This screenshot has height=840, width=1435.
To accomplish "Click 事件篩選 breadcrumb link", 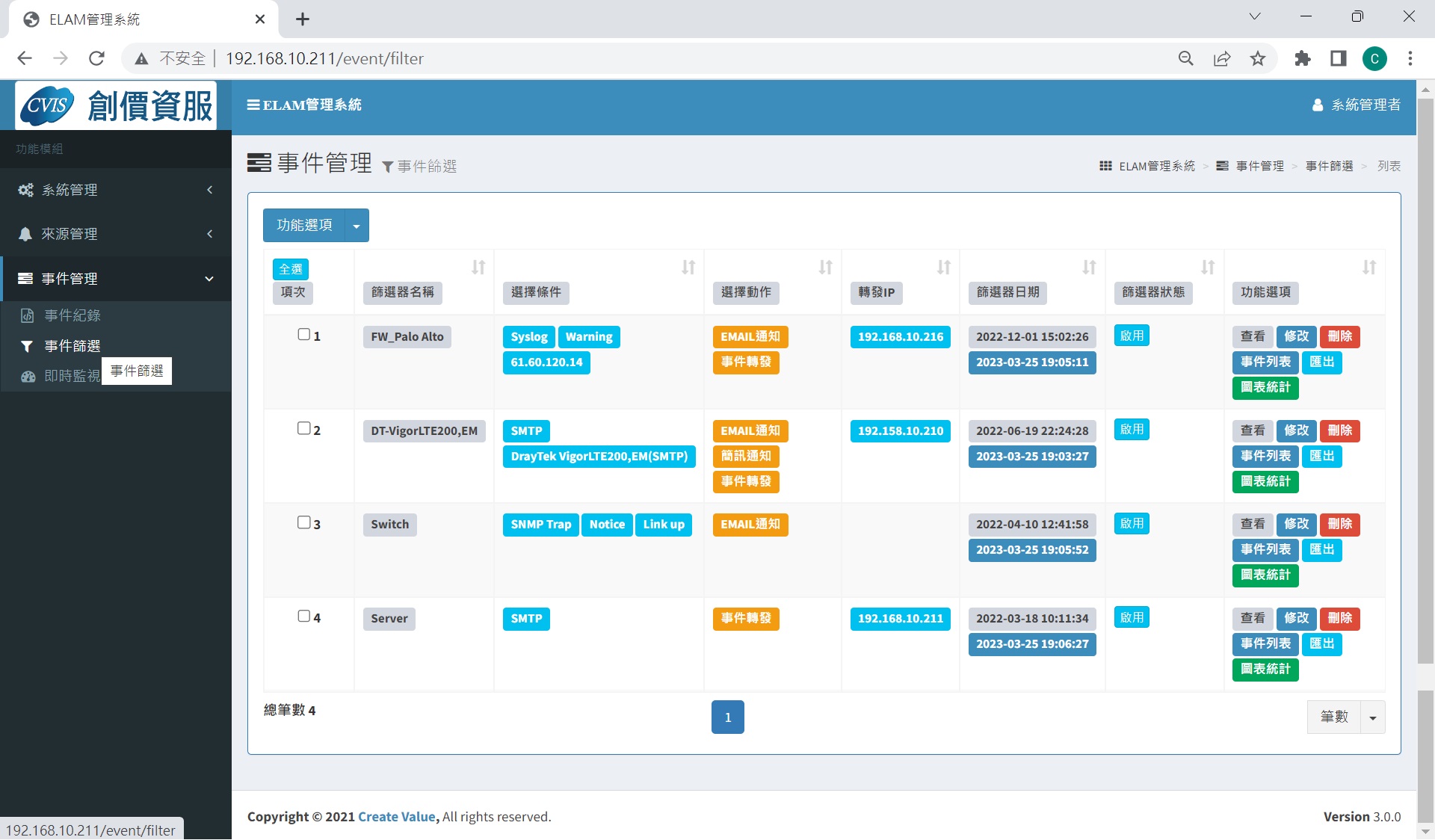I will coord(1329,166).
